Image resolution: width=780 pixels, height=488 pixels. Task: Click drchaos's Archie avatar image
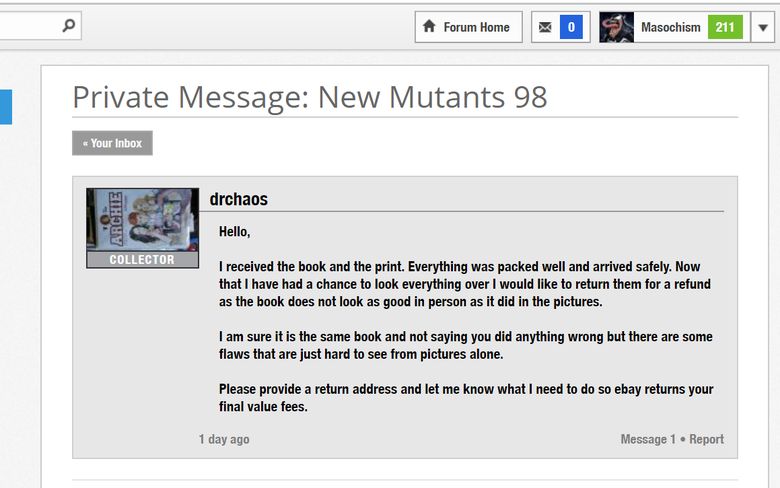(x=143, y=220)
